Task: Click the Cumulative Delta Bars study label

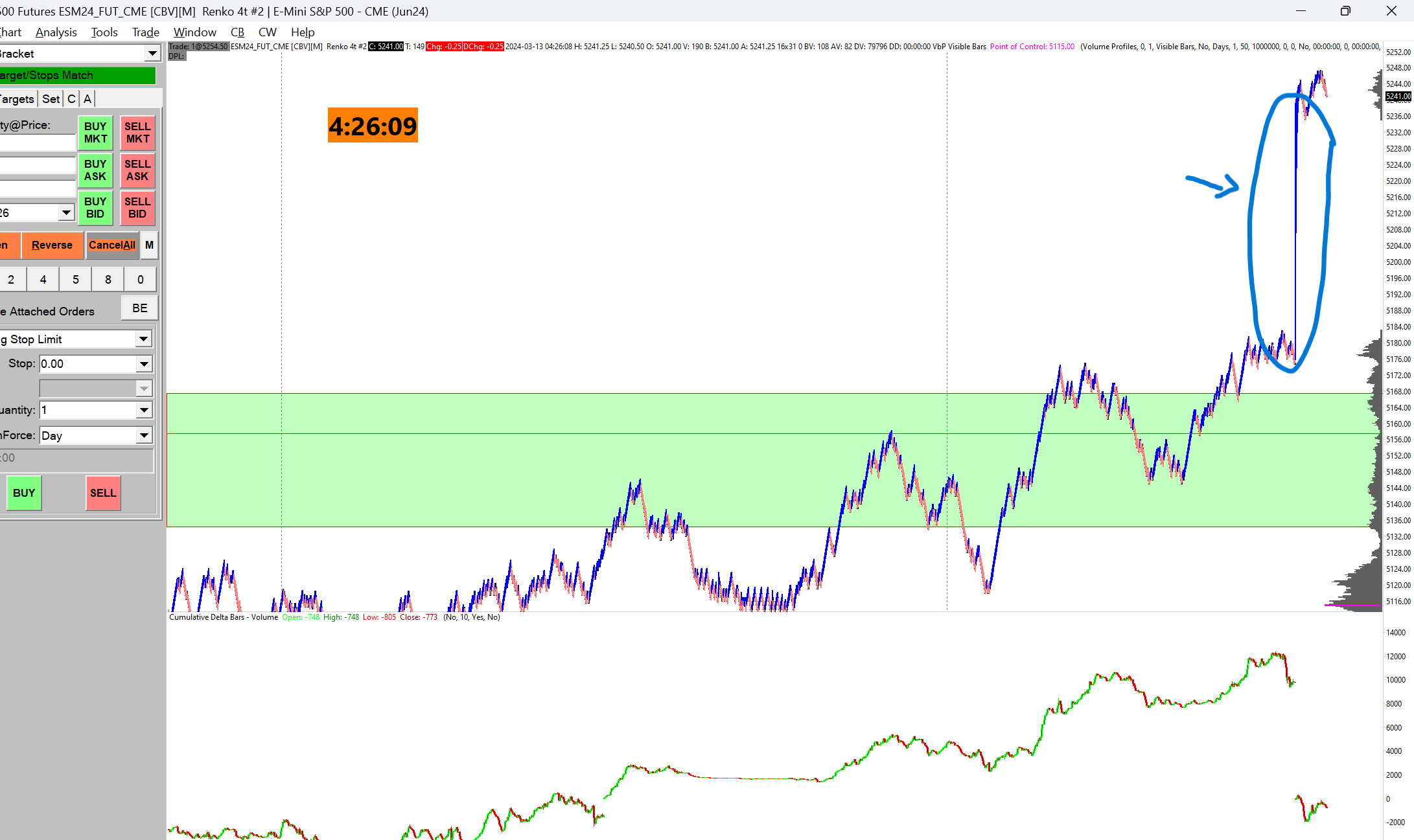Action: point(224,617)
